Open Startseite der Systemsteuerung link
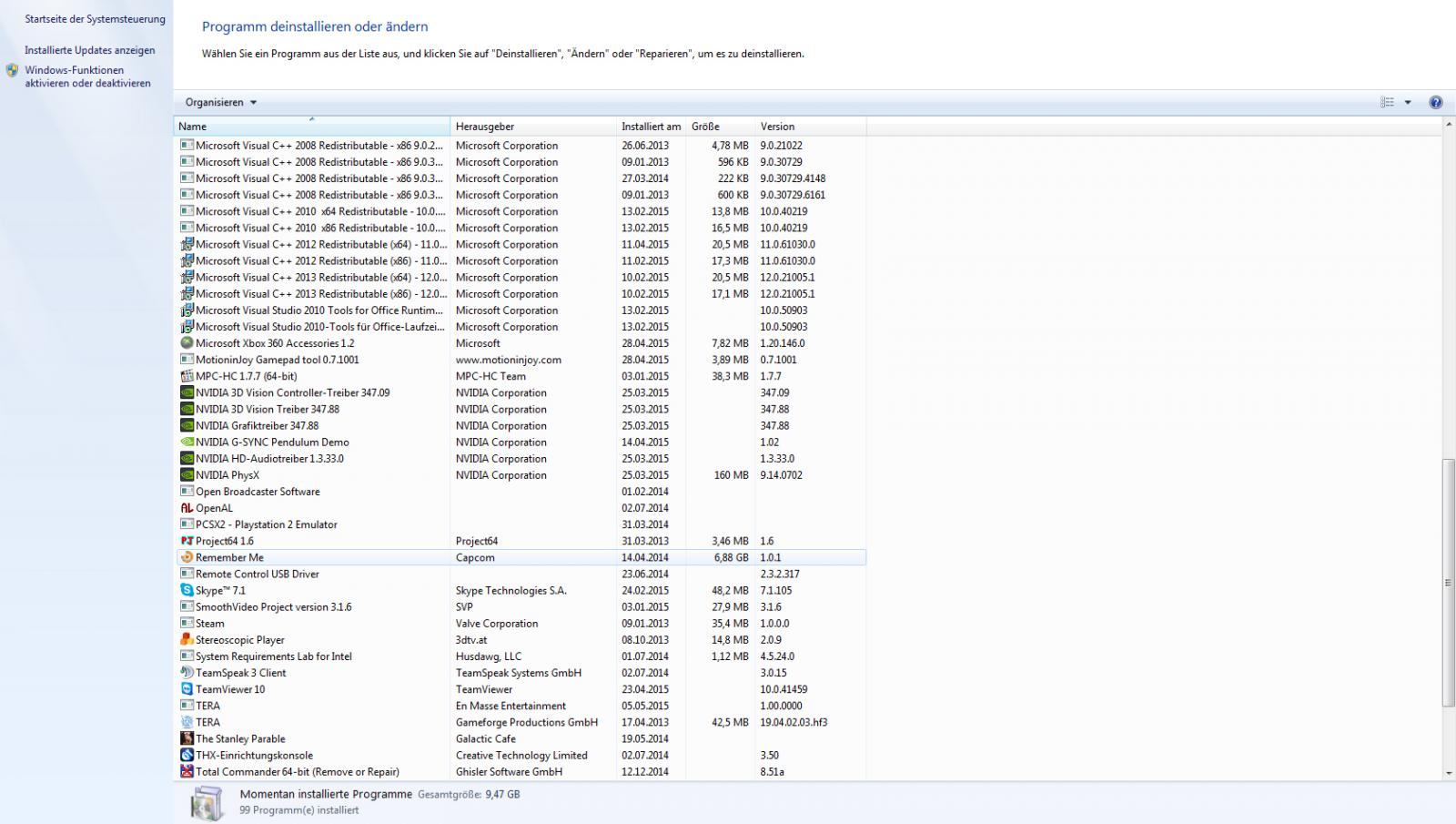The width and height of the screenshot is (1456, 824). click(x=96, y=19)
